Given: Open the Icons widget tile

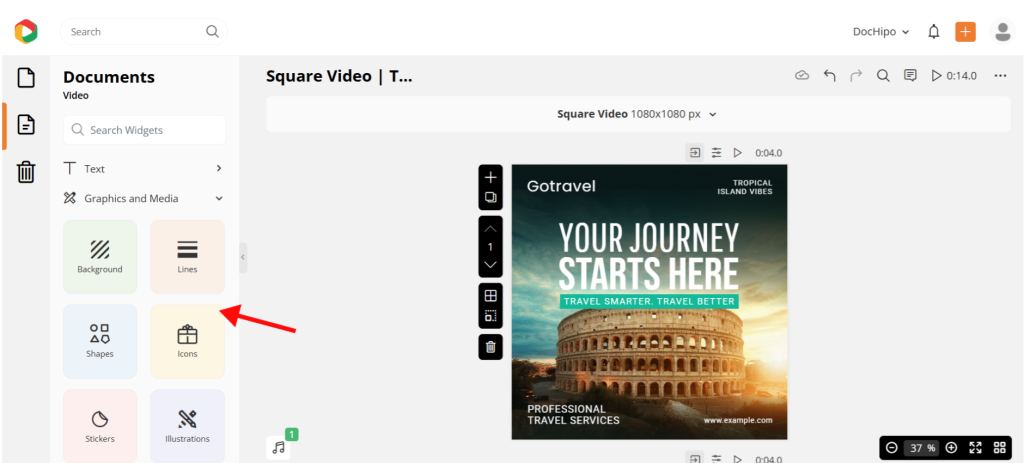Looking at the screenshot, I should coord(187,342).
